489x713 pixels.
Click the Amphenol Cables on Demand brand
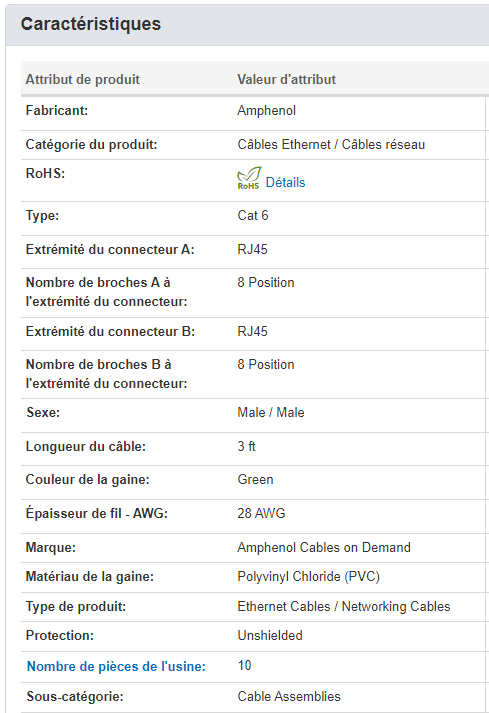[324, 547]
